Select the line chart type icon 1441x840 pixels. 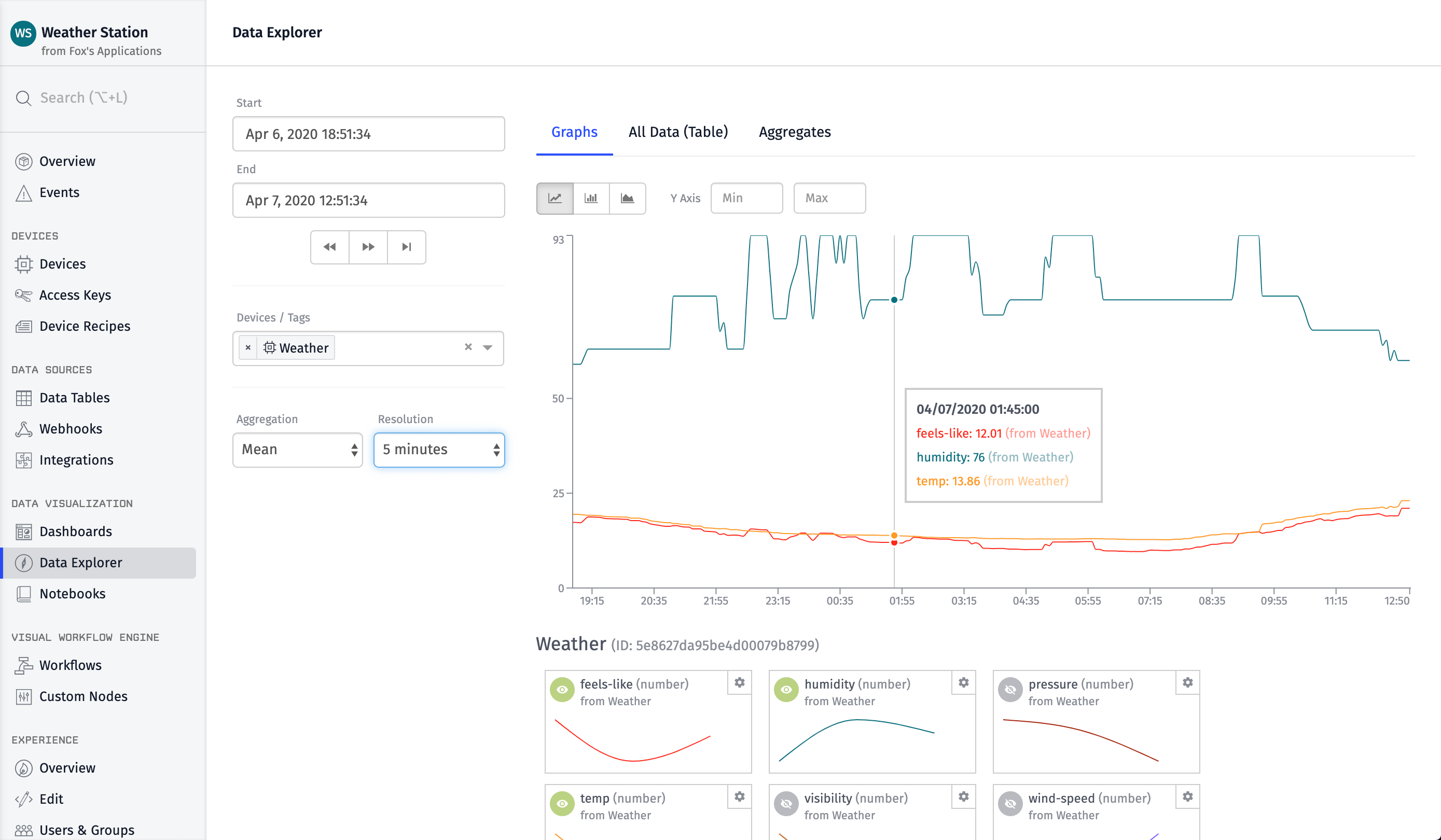tap(555, 198)
